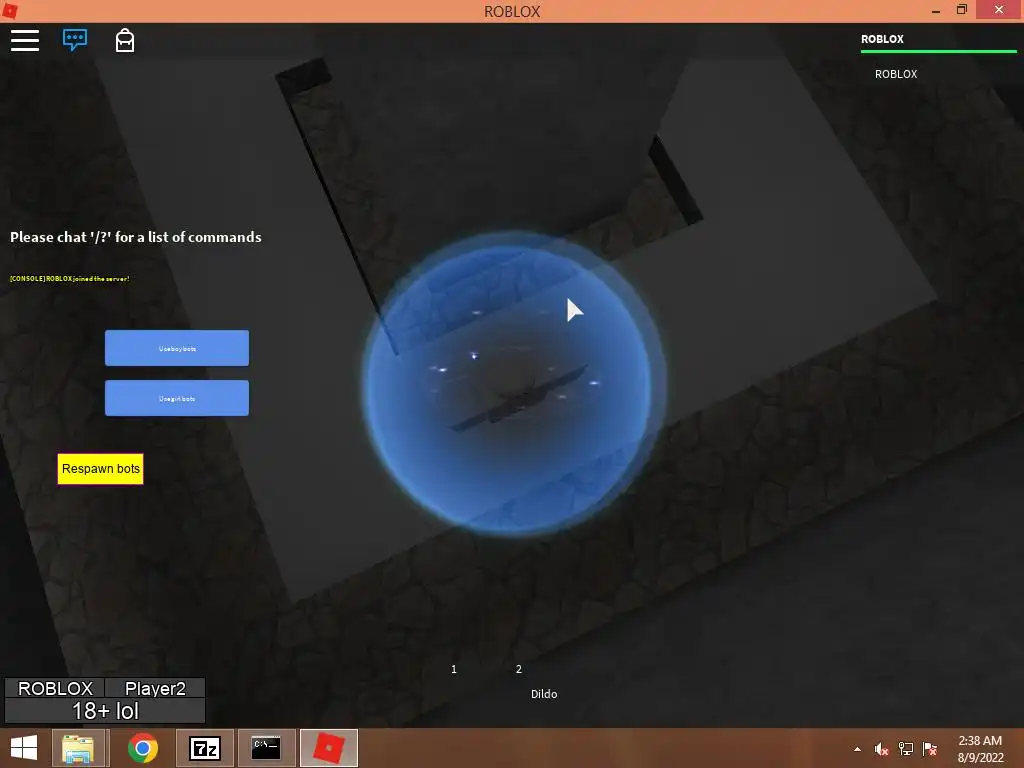Click the ROBLOX leaderboard header
This screenshot has height=768, width=1024.
[882, 39]
